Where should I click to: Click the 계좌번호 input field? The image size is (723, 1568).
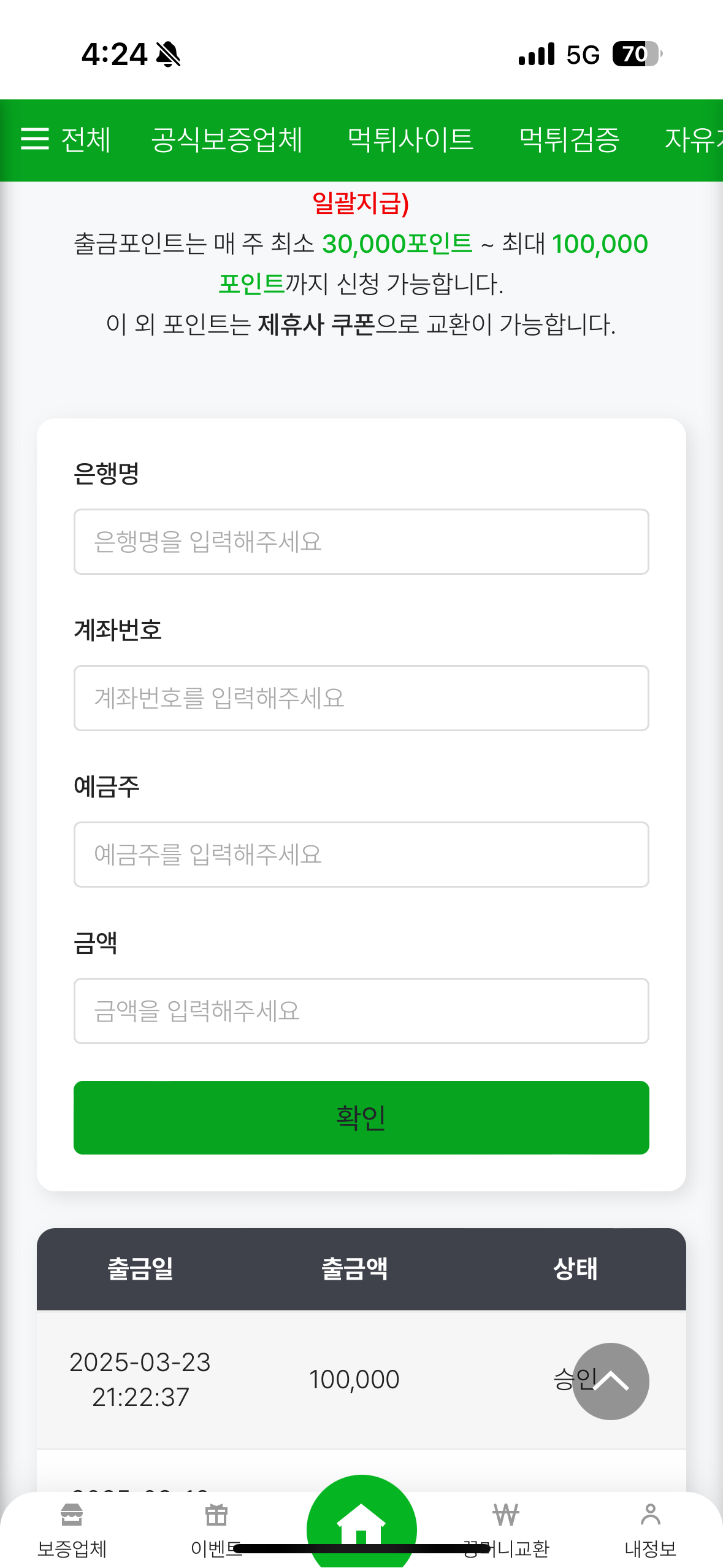coord(361,698)
